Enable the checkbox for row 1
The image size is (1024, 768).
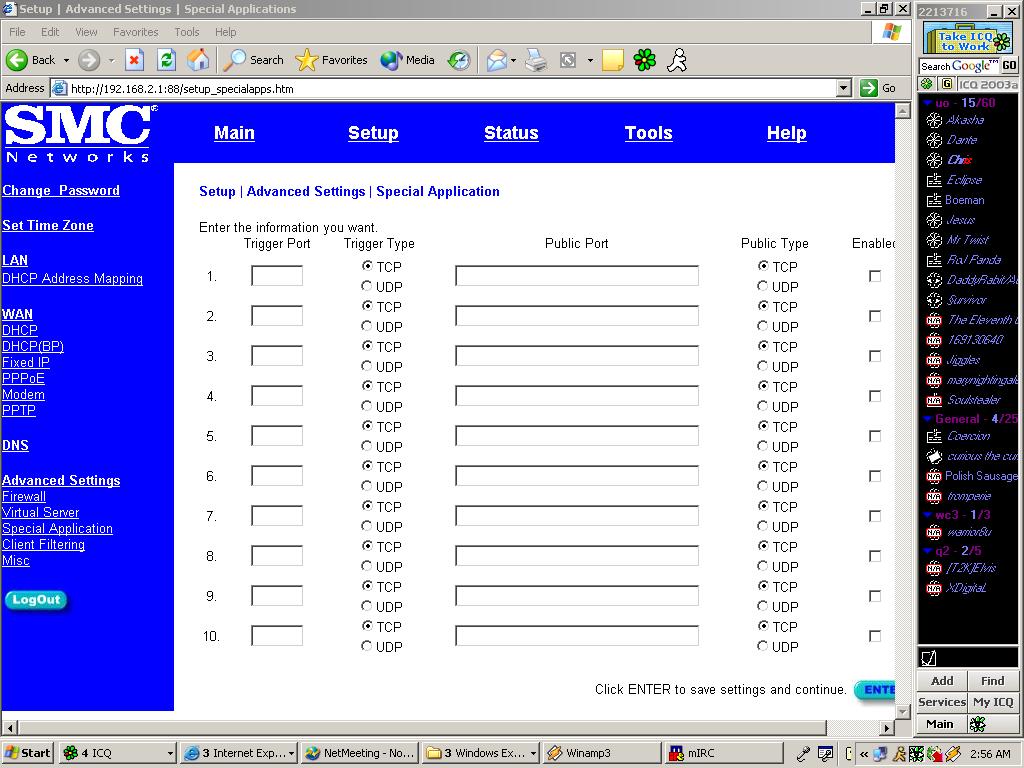[875, 276]
